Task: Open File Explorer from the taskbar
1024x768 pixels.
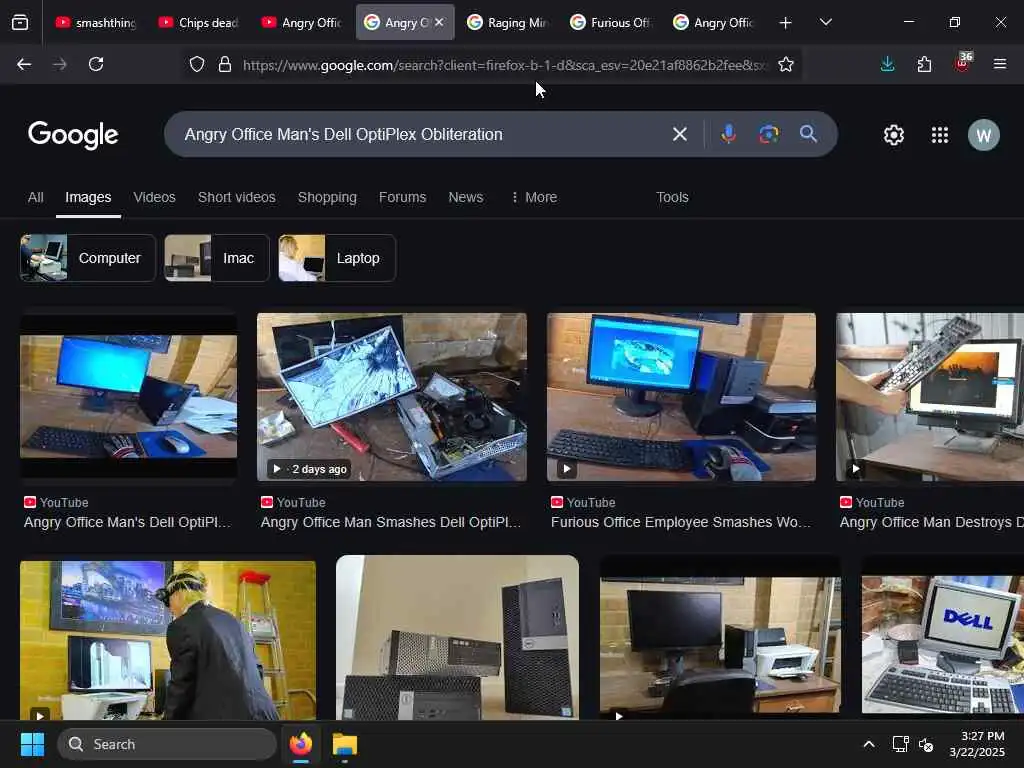Action: coord(345,744)
